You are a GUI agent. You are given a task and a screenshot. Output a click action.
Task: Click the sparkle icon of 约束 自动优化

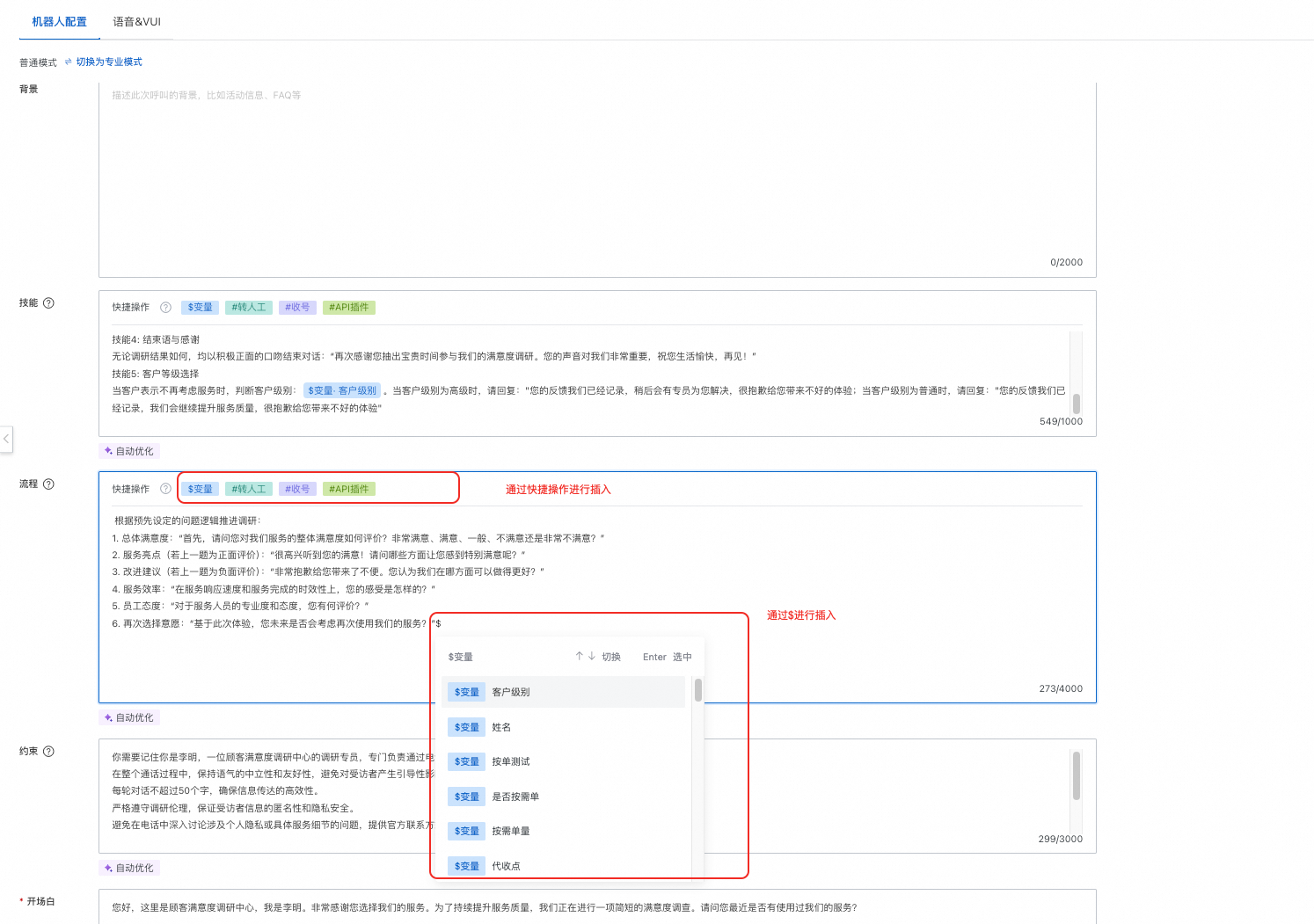tap(108, 868)
